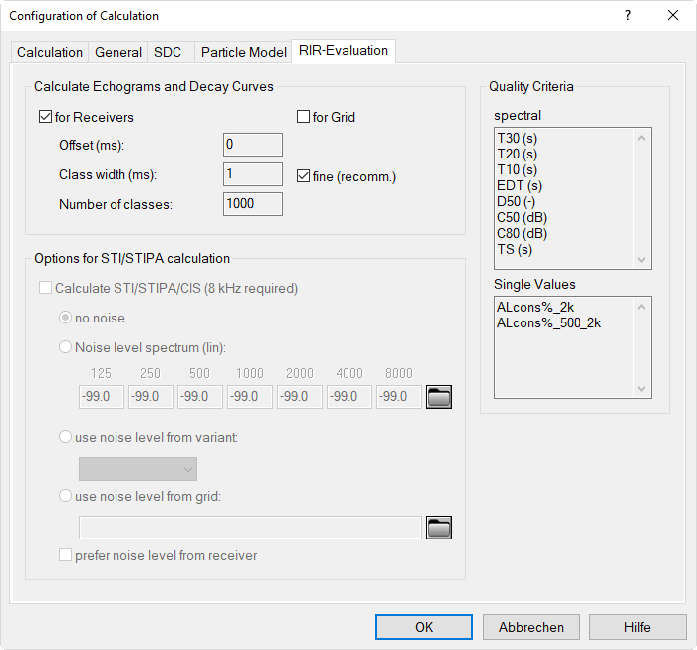
Task: Confirm with the OK button
Action: tap(424, 627)
